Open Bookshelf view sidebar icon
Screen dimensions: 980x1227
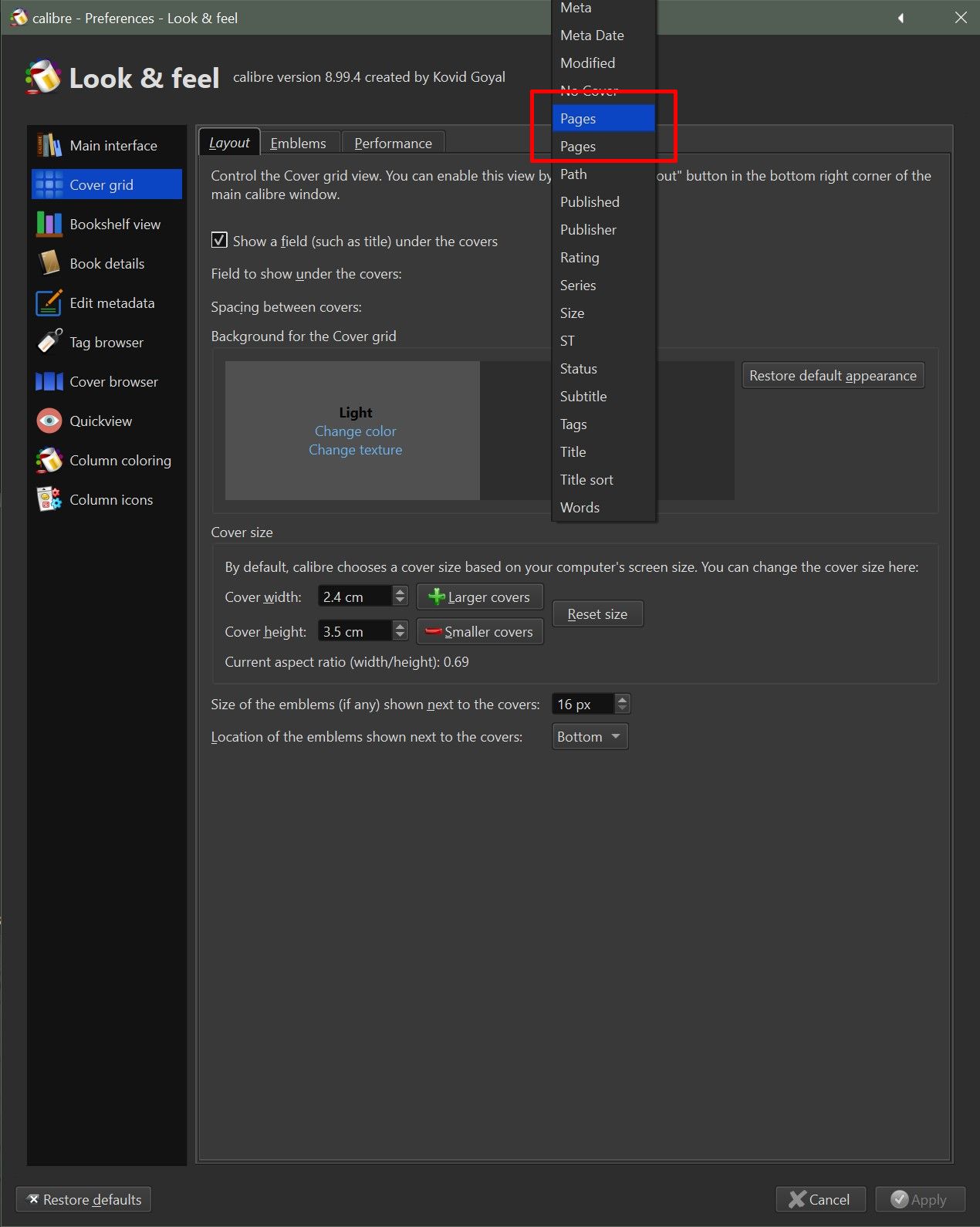(49, 224)
